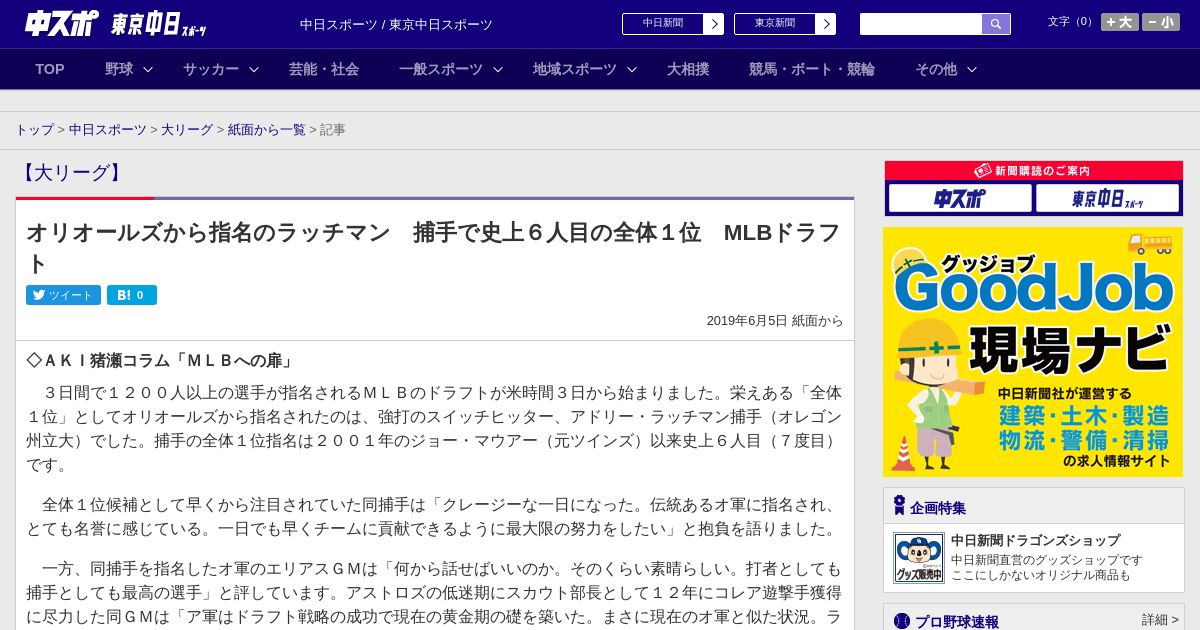This screenshot has height=630, width=1200.
Task: Focus the site search input field
Action: [x=921, y=24]
